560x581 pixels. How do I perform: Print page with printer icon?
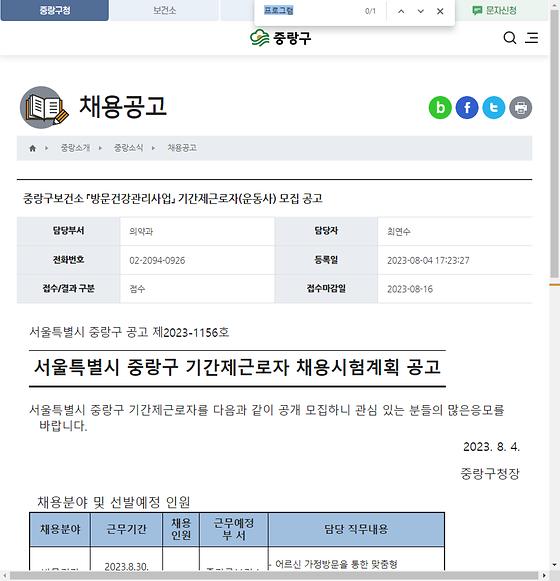click(521, 107)
